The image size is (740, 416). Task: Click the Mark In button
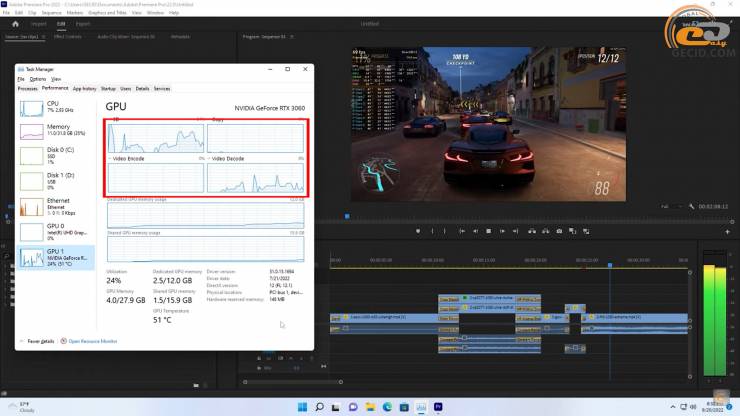click(x=432, y=231)
